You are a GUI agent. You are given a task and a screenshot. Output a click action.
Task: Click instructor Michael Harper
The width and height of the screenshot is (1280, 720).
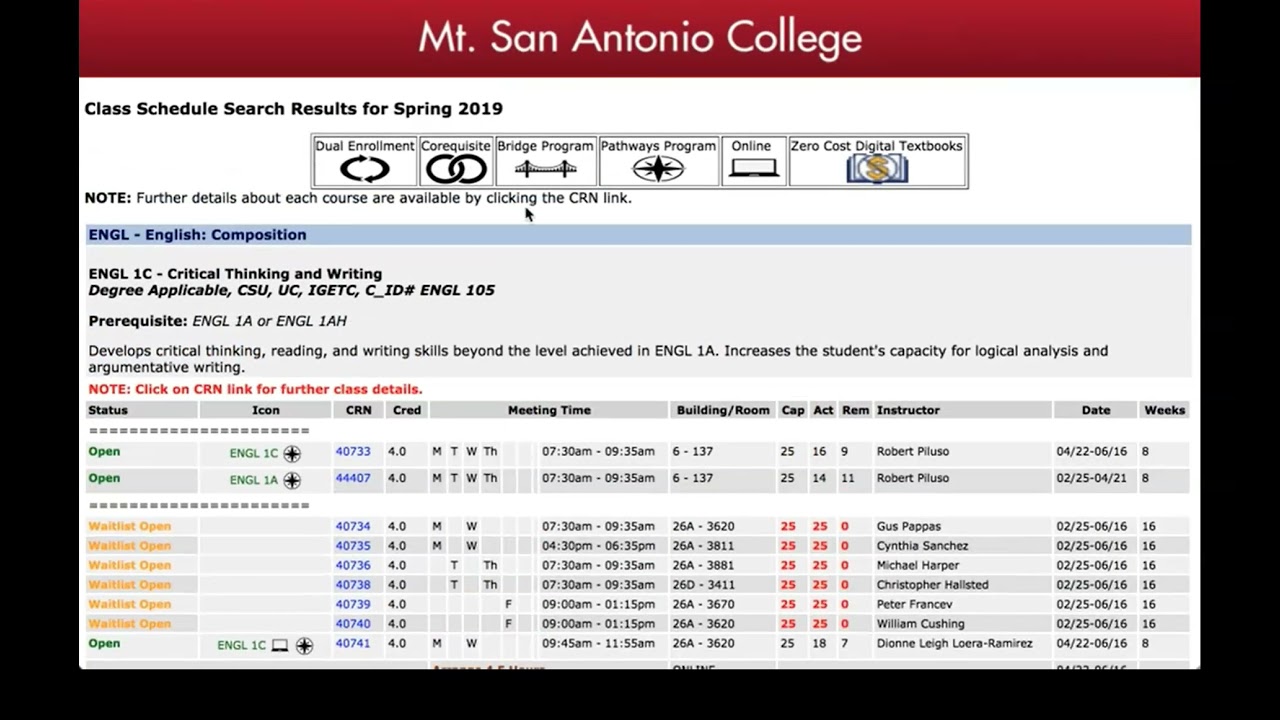point(918,565)
